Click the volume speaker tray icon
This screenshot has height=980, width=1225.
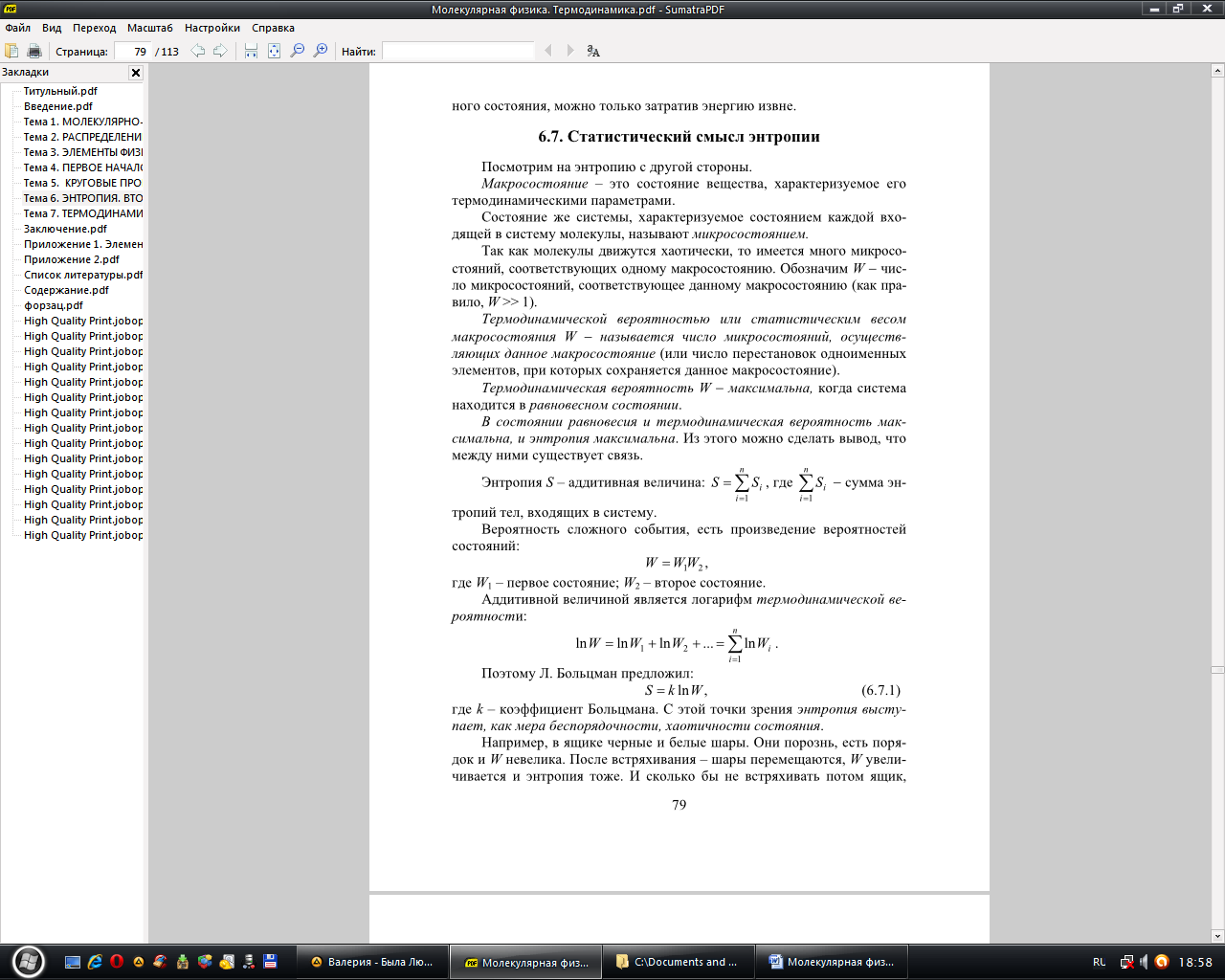1144,962
